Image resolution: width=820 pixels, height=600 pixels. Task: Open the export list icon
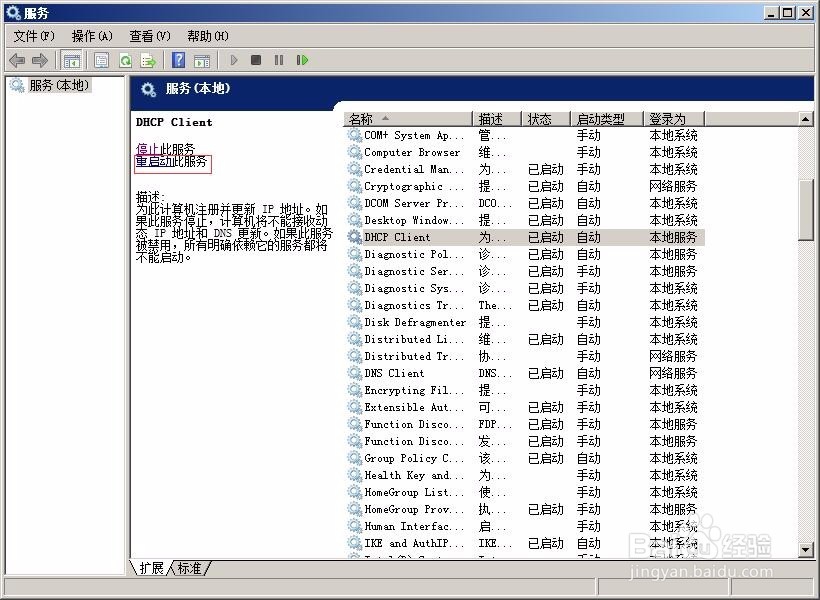(148, 59)
